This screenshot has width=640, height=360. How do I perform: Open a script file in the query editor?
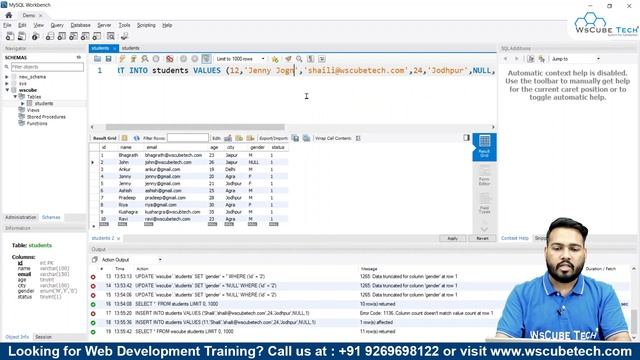coord(97,59)
